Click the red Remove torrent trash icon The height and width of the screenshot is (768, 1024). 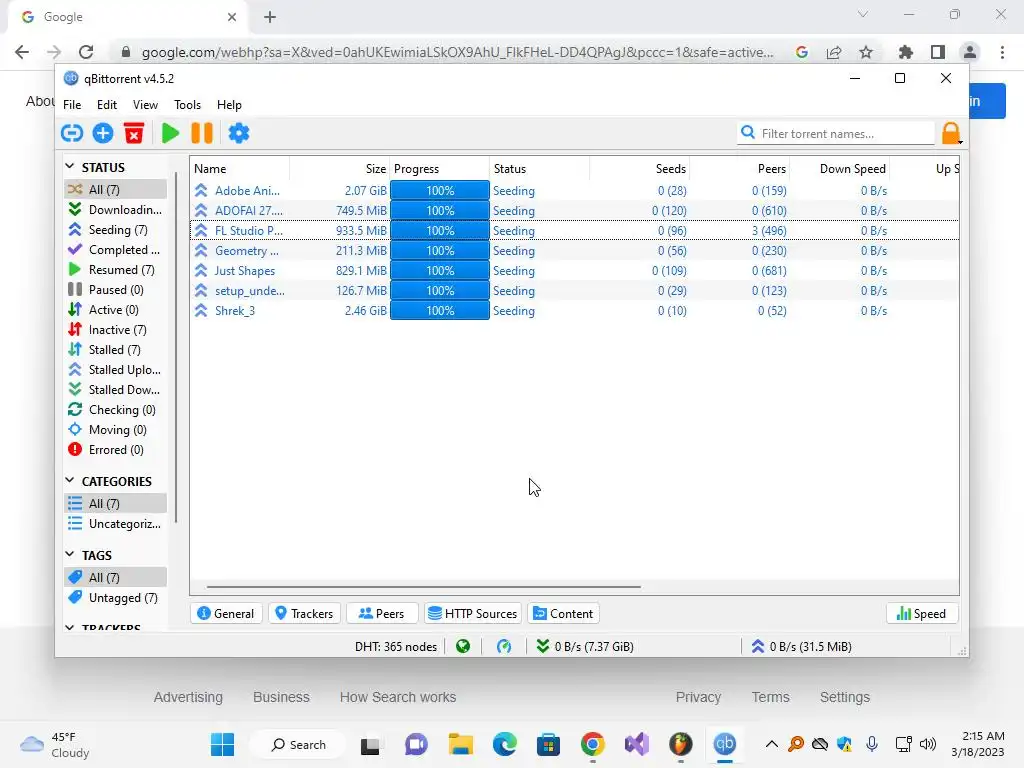click(134, 133)
